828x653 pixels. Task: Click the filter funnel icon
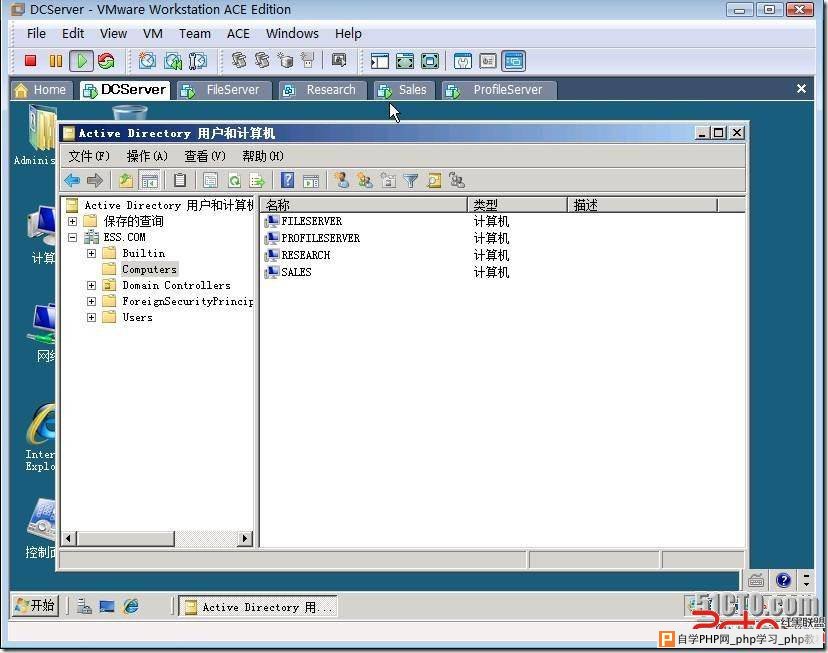point(410,181)
